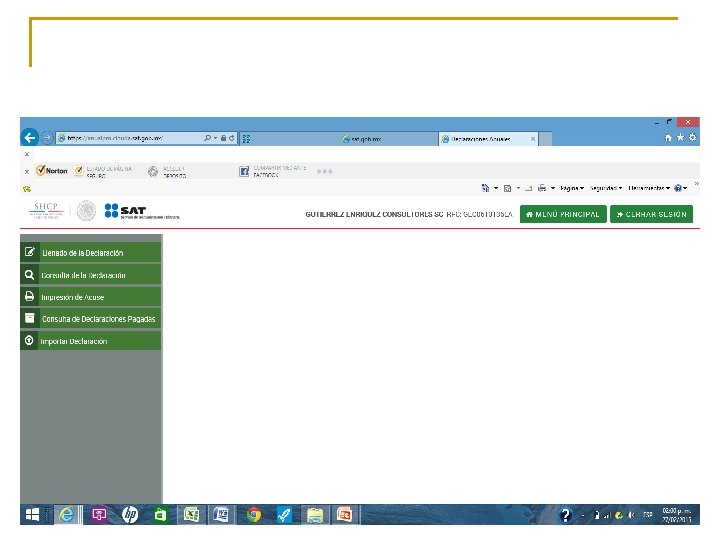Click the volume speaker tray icon
This screenshot has height=540, width=720.
tap(631, 515)
